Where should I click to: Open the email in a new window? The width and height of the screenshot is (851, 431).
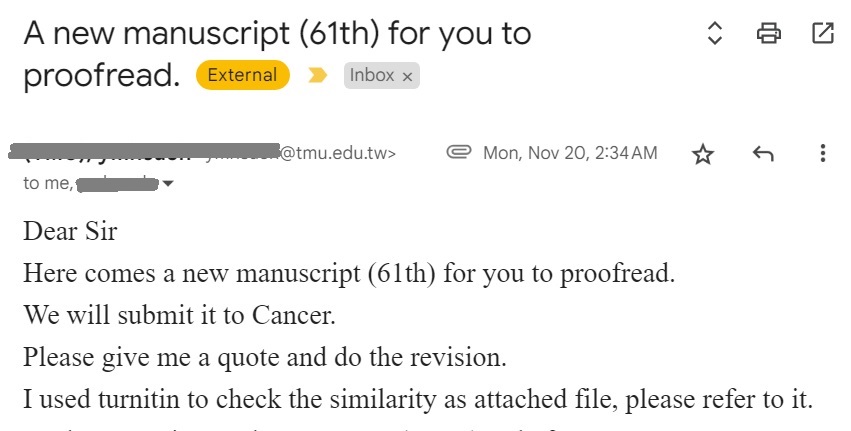pyautogui.click(x=822, y=34)
